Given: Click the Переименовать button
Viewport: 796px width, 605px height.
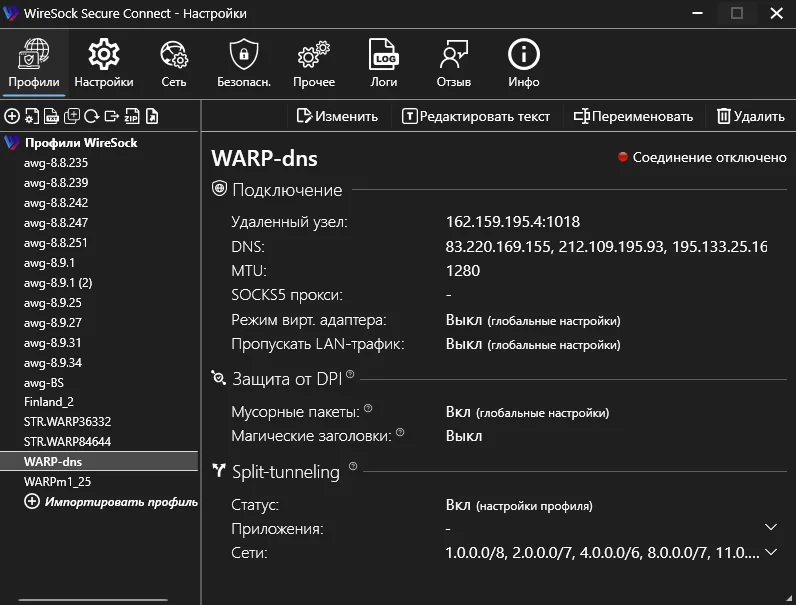Looking at the screenshot, I should point(633,116).
